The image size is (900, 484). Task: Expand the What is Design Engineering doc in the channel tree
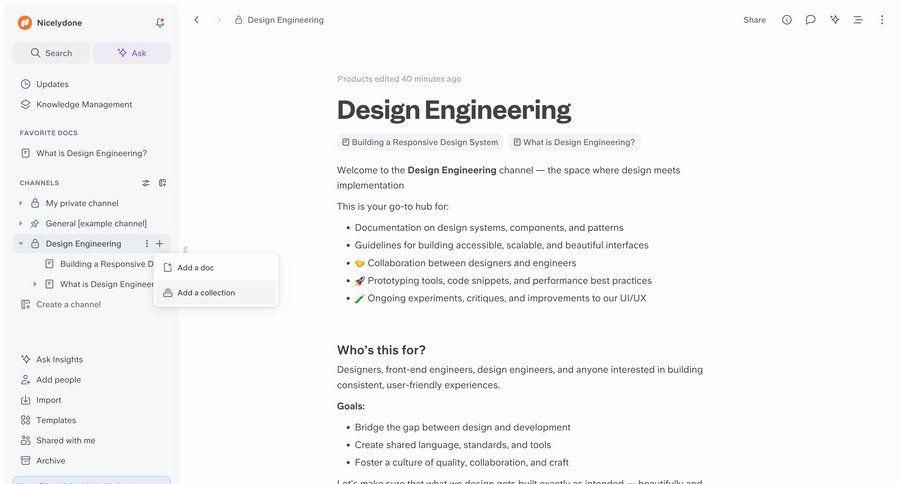click(x=35, y=284)
